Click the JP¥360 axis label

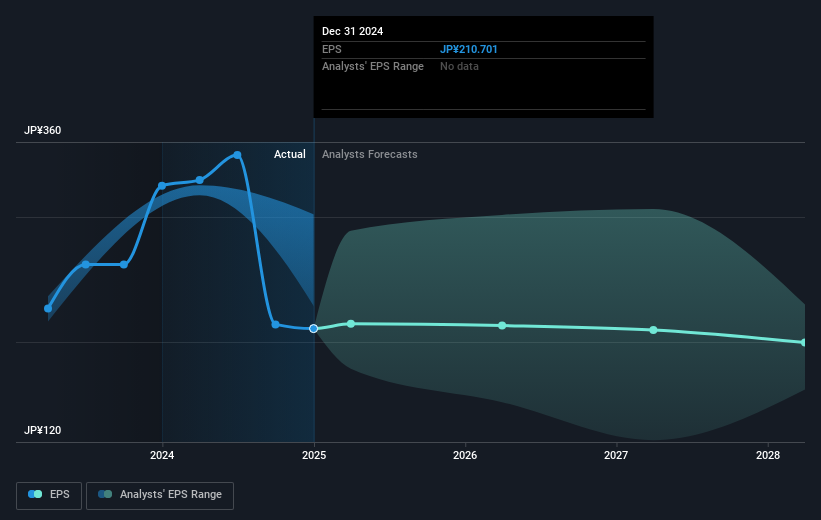[42, 130]
